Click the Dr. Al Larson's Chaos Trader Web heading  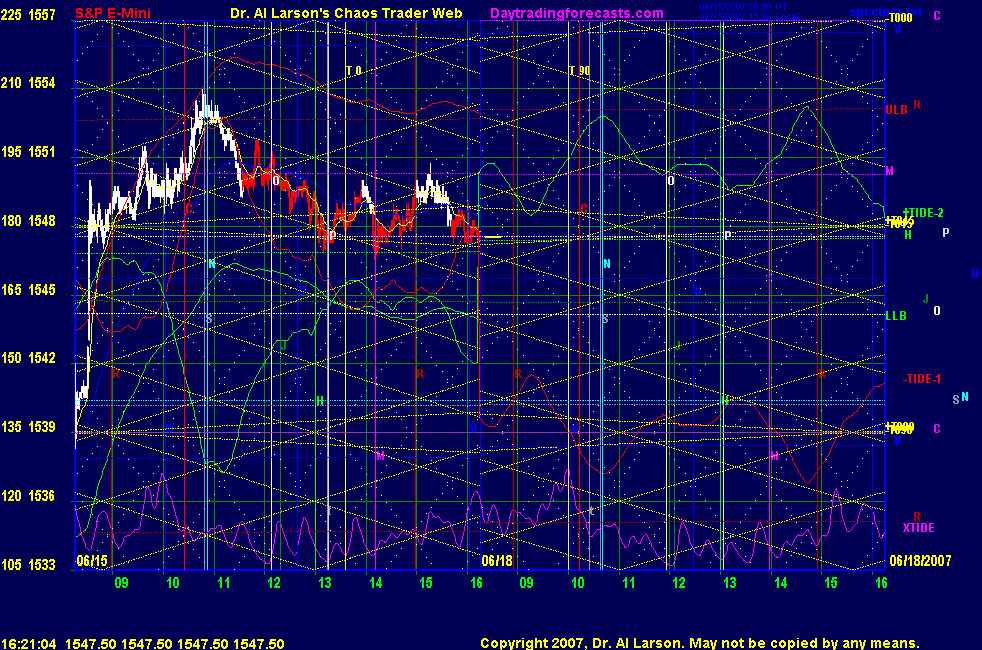point(346,13)
